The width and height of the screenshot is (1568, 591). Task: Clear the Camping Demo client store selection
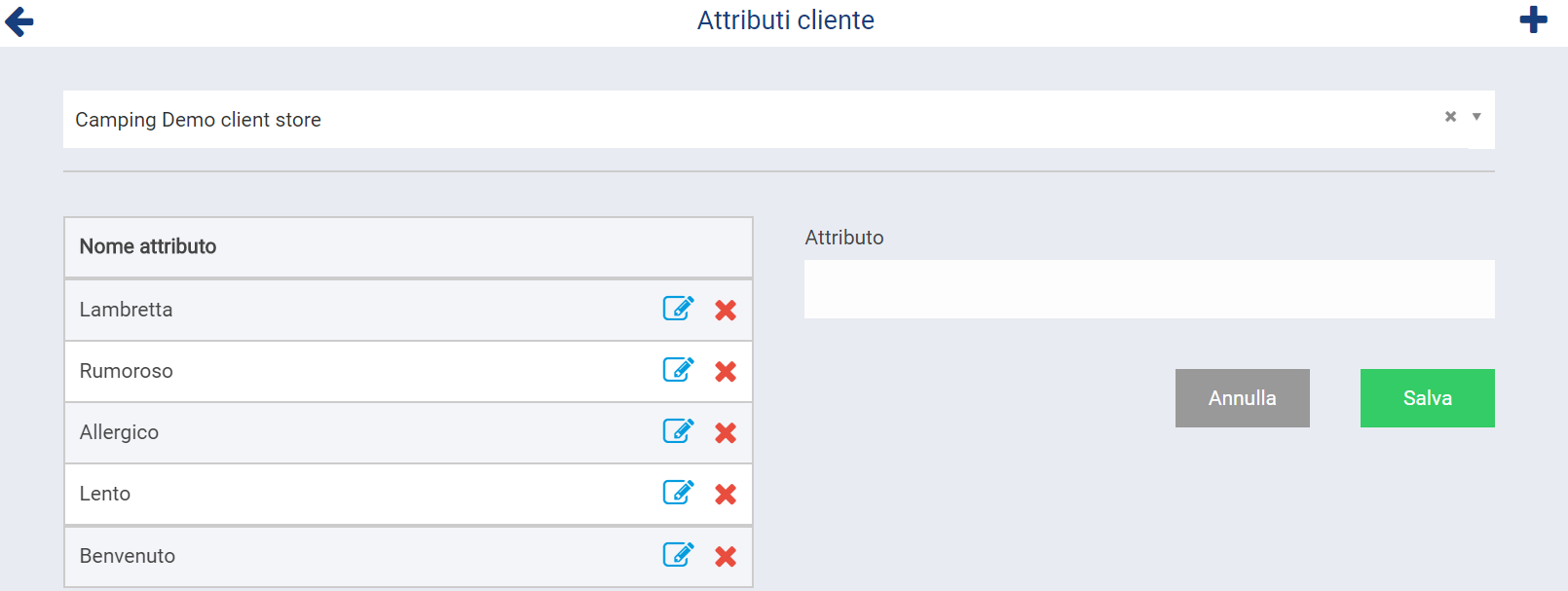pyautogui.click(x=1450, y=117)
